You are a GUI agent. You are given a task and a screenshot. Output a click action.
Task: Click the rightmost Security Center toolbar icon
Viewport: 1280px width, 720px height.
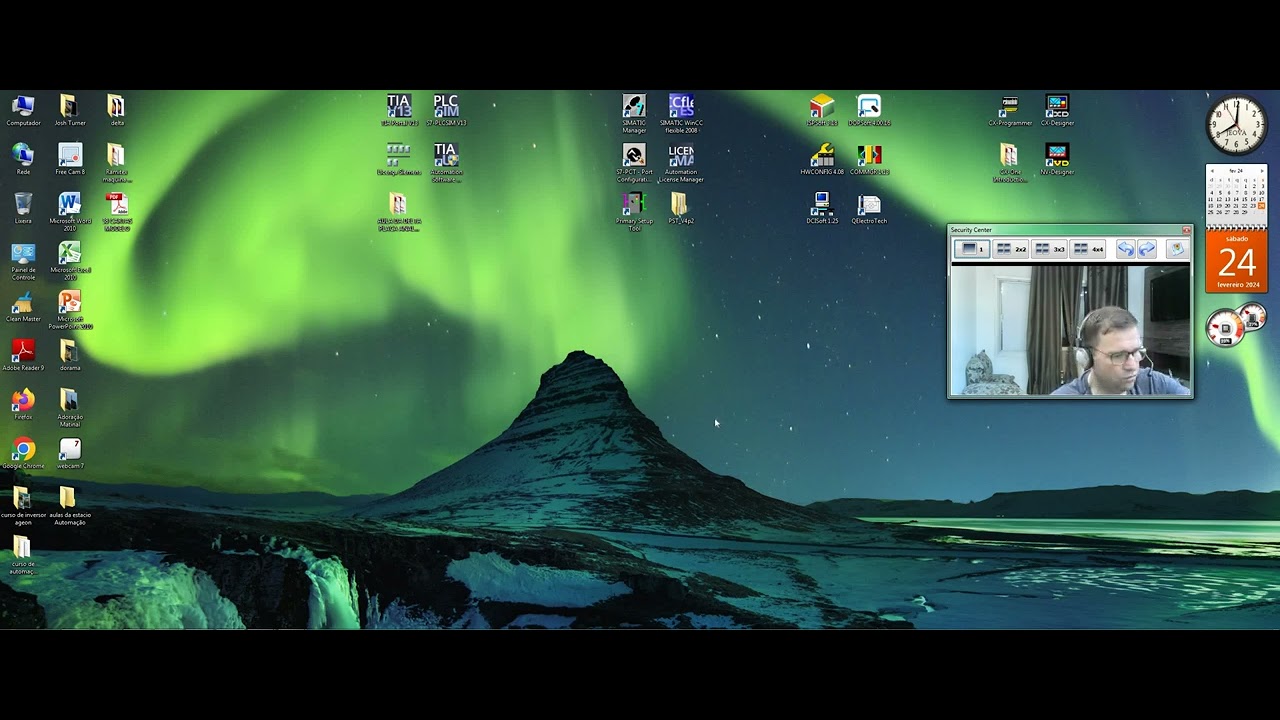click(x=1177, y=249)
